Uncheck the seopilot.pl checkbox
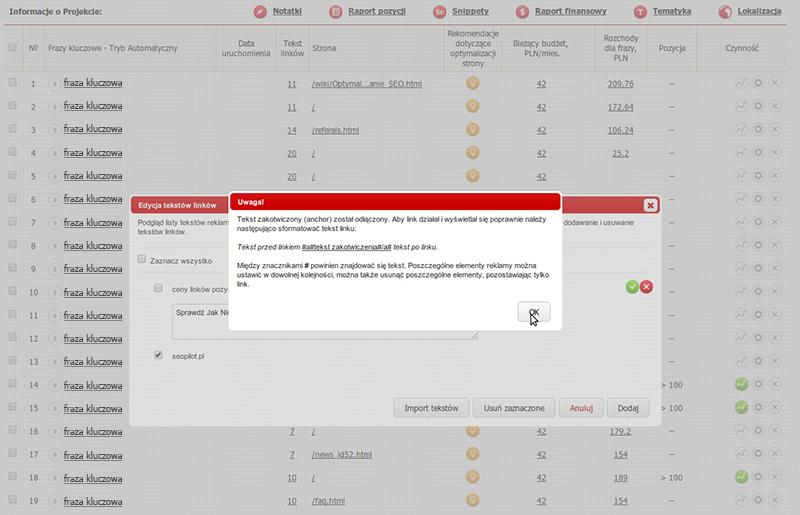The width and height of the screenshot is (800, 515). 159,355
